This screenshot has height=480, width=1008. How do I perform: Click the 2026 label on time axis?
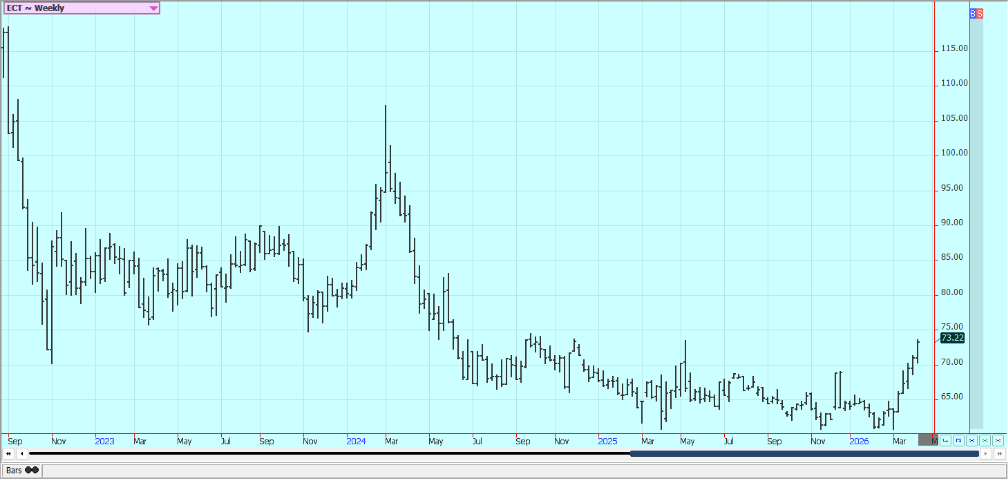[858, 440]
